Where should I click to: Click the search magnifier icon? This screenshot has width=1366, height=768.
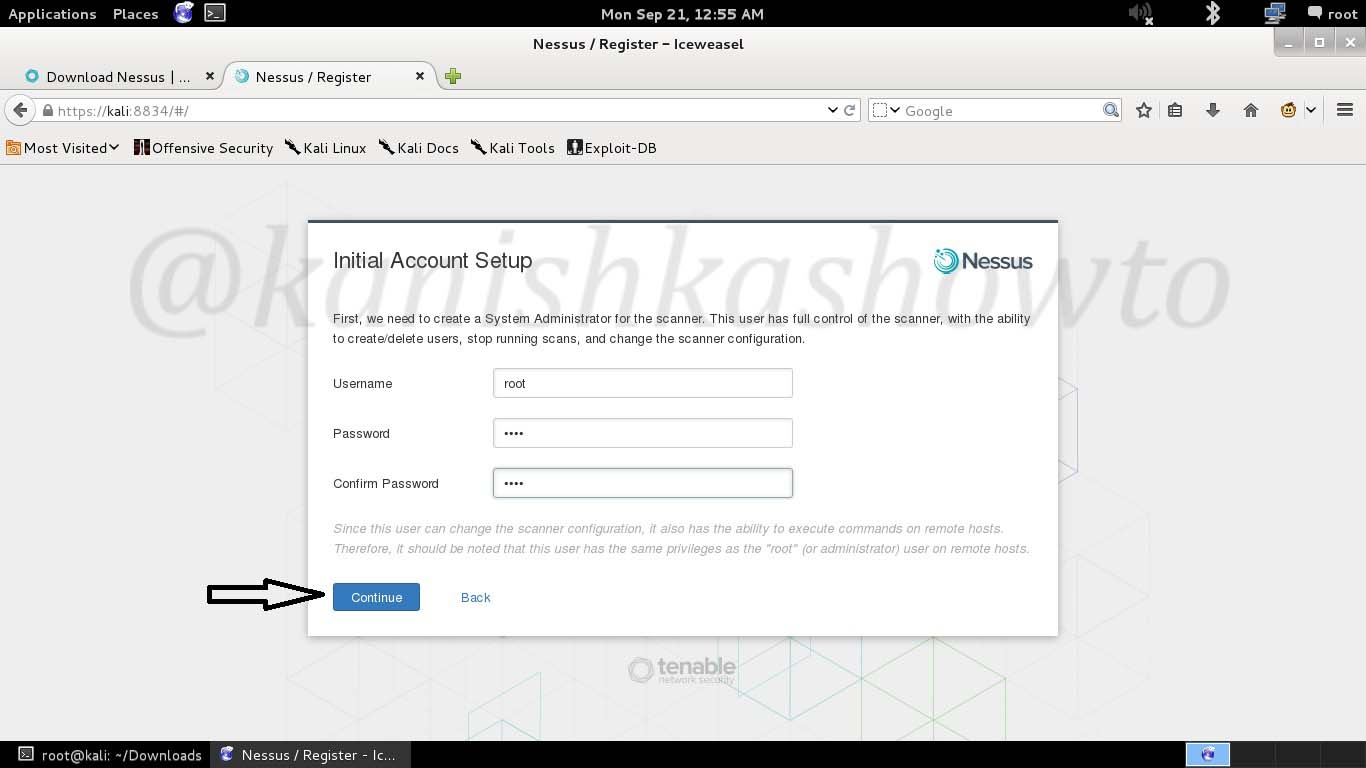point(1111,110)
